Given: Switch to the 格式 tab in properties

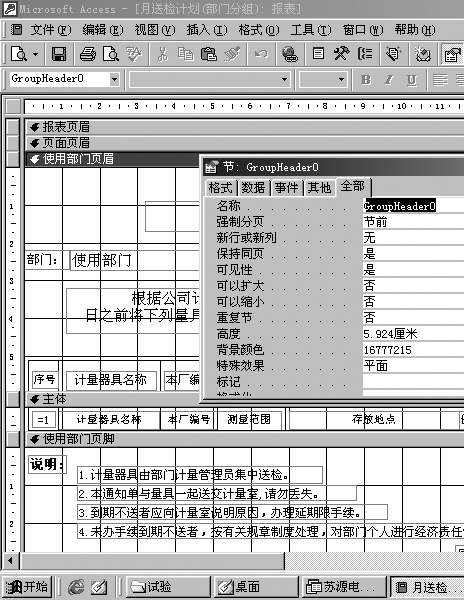Looking at the screenshot, I should [x=220, y=188].
